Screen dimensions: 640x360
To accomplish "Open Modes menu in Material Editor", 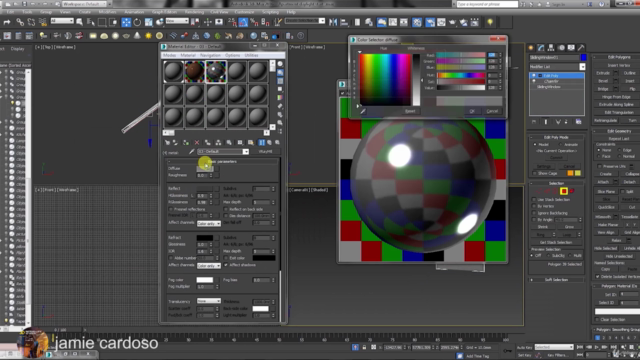I will 169,55.
